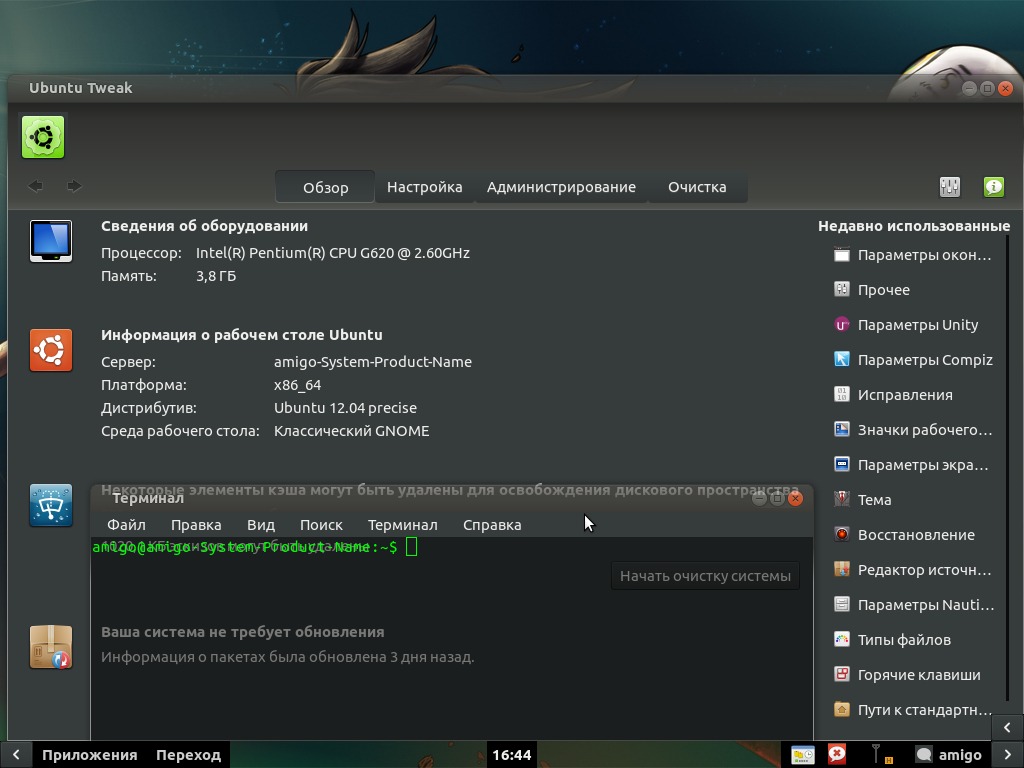Click the green Ubuntu Tweak logo icon
This screenshot has height=768, width=1024.
tap(43, 137)
